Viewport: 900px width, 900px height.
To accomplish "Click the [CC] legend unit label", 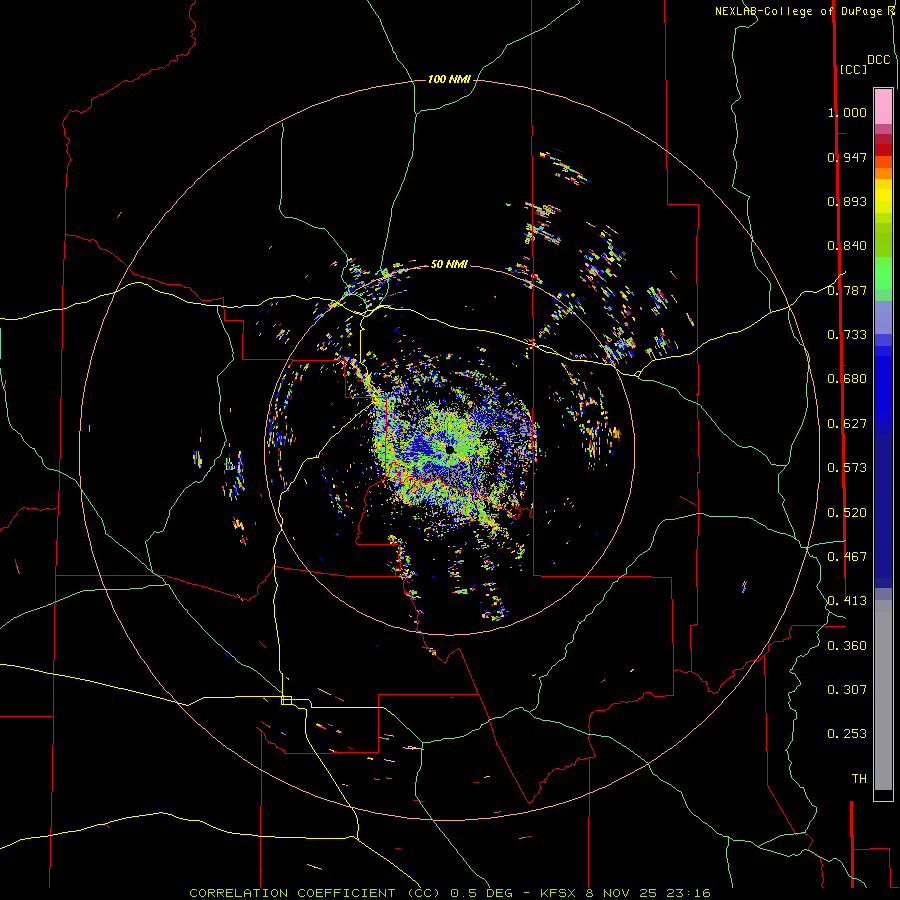I will pos(853,69).
